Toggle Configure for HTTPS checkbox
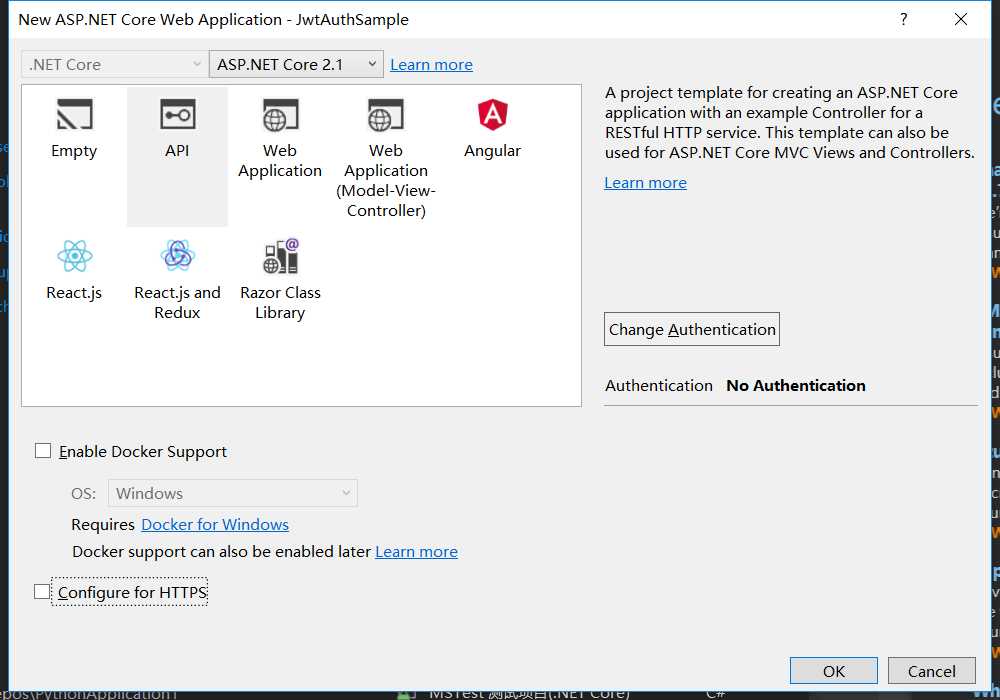 tap(42, 592)
